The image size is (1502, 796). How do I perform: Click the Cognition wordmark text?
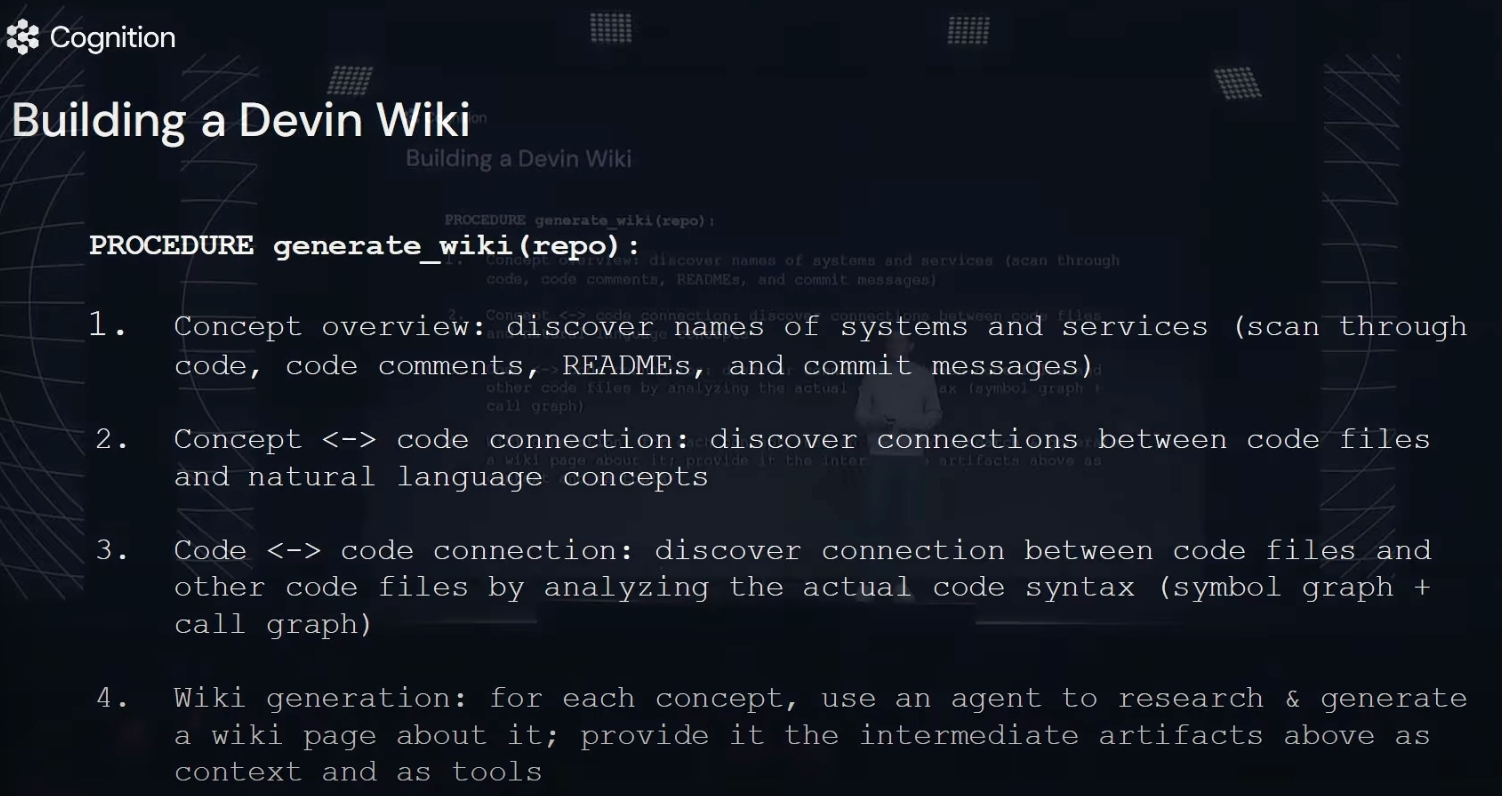[x=112, y=38]
